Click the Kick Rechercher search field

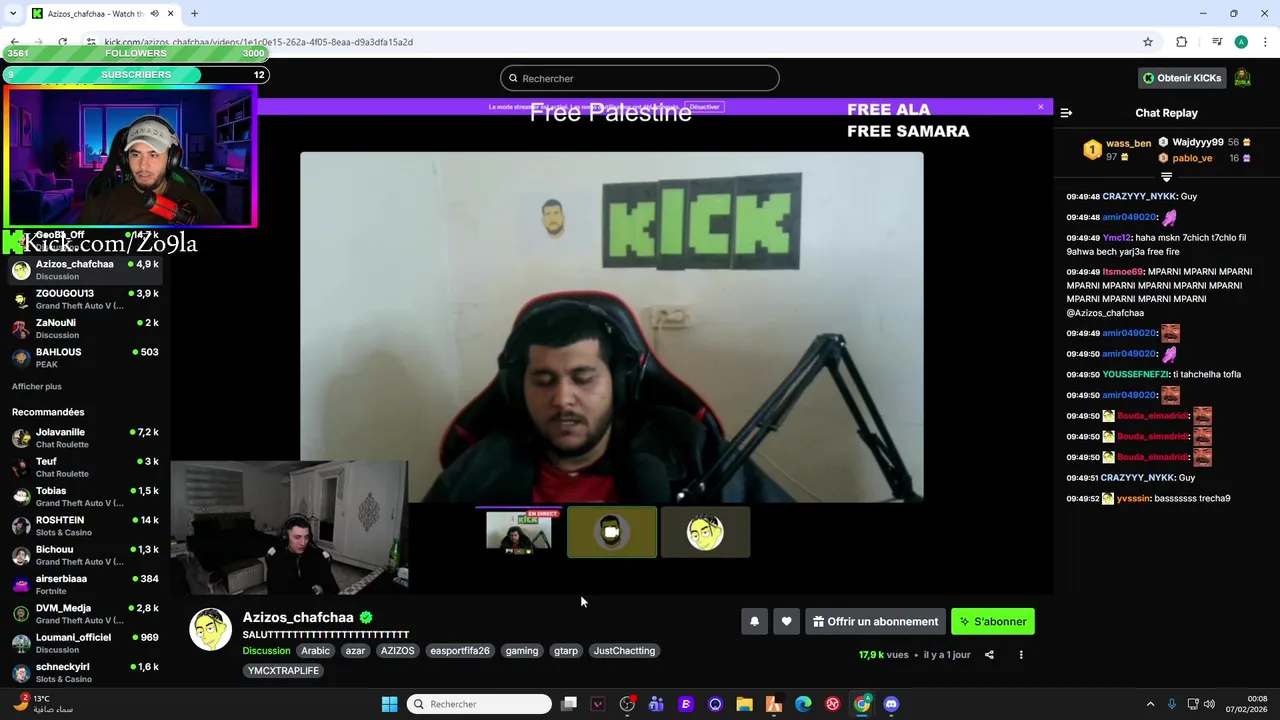tap(640, 78)
